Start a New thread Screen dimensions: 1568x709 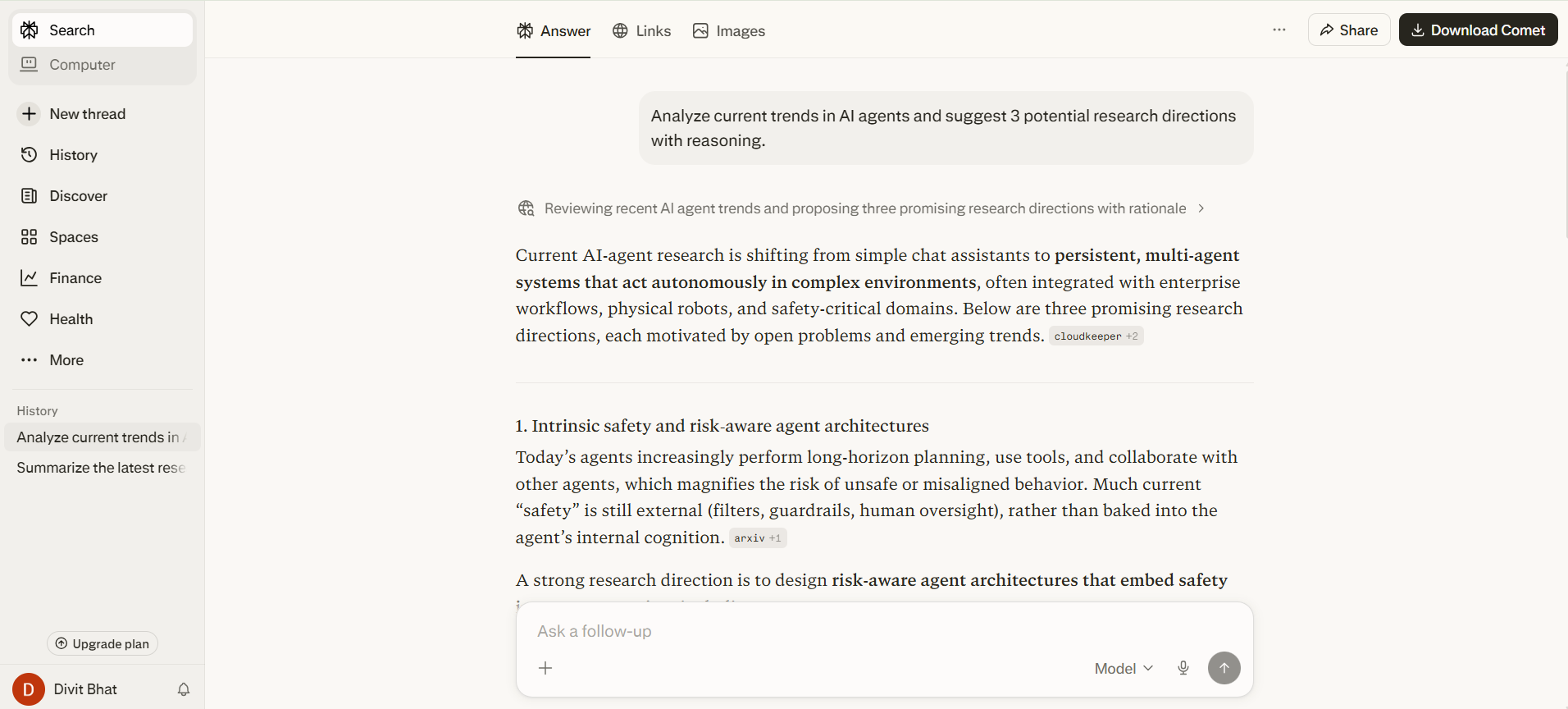point(87,113)
